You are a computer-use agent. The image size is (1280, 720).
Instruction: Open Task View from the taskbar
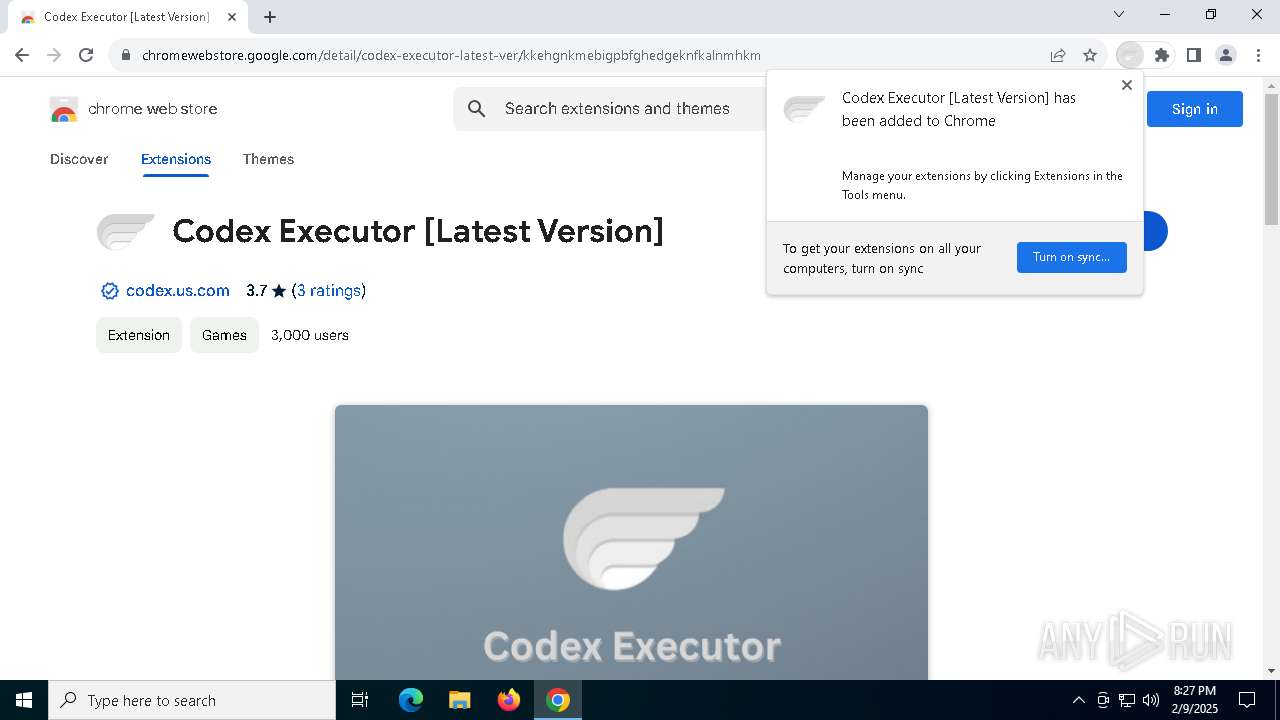point(360,700)
